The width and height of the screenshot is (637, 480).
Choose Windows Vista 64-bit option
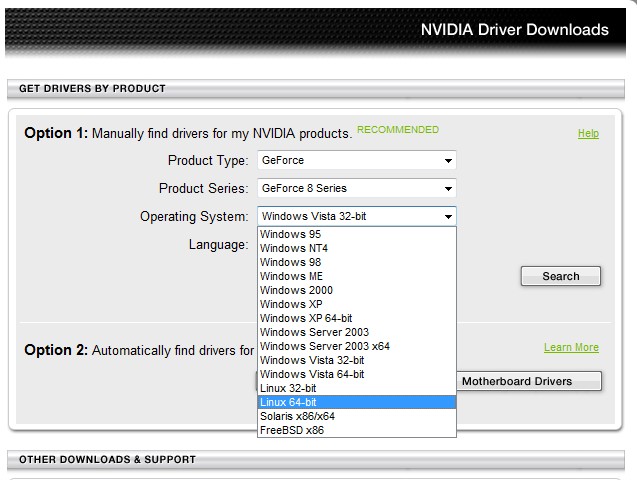pos(357,374)
